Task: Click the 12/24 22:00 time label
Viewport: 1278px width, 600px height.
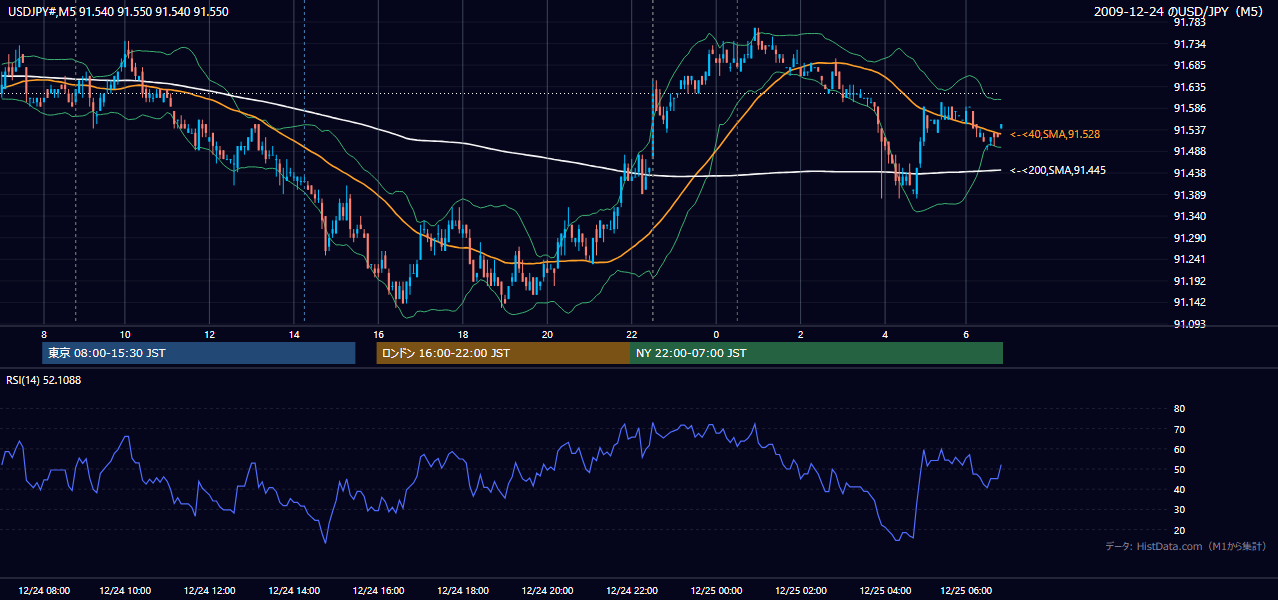Action: 632,591
